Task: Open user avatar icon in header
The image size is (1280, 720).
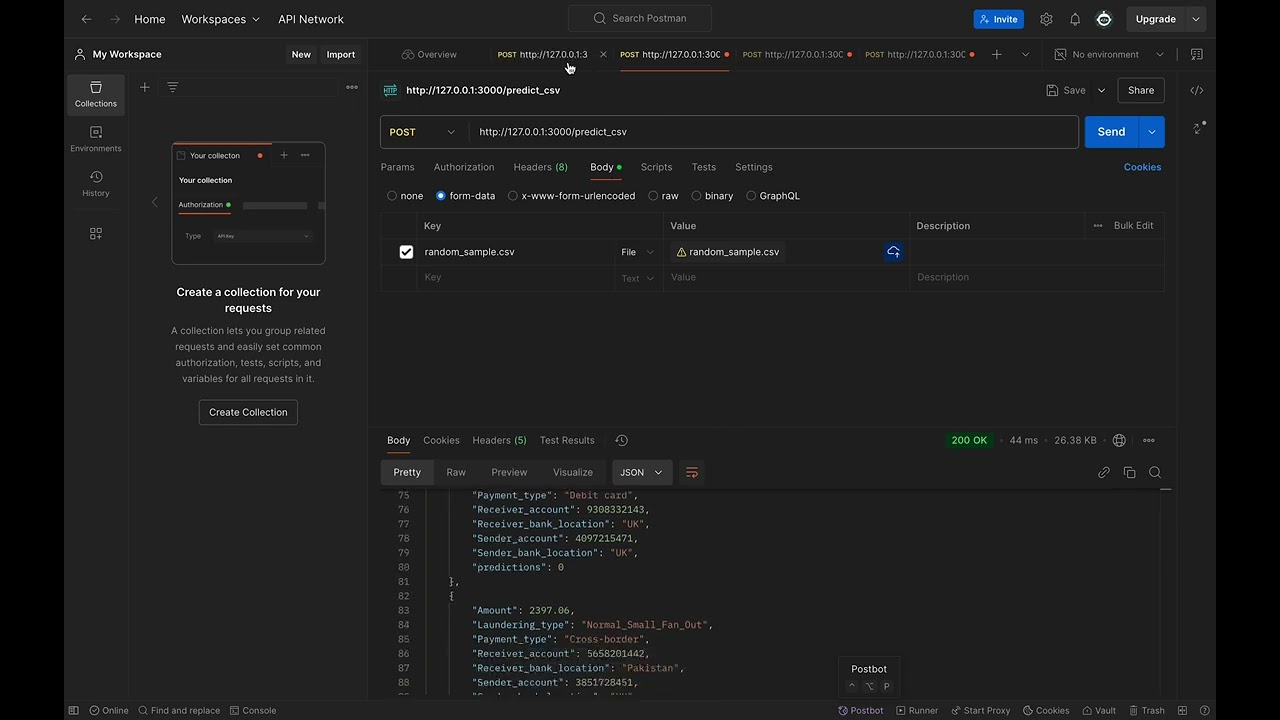Action: [1104, 19]
